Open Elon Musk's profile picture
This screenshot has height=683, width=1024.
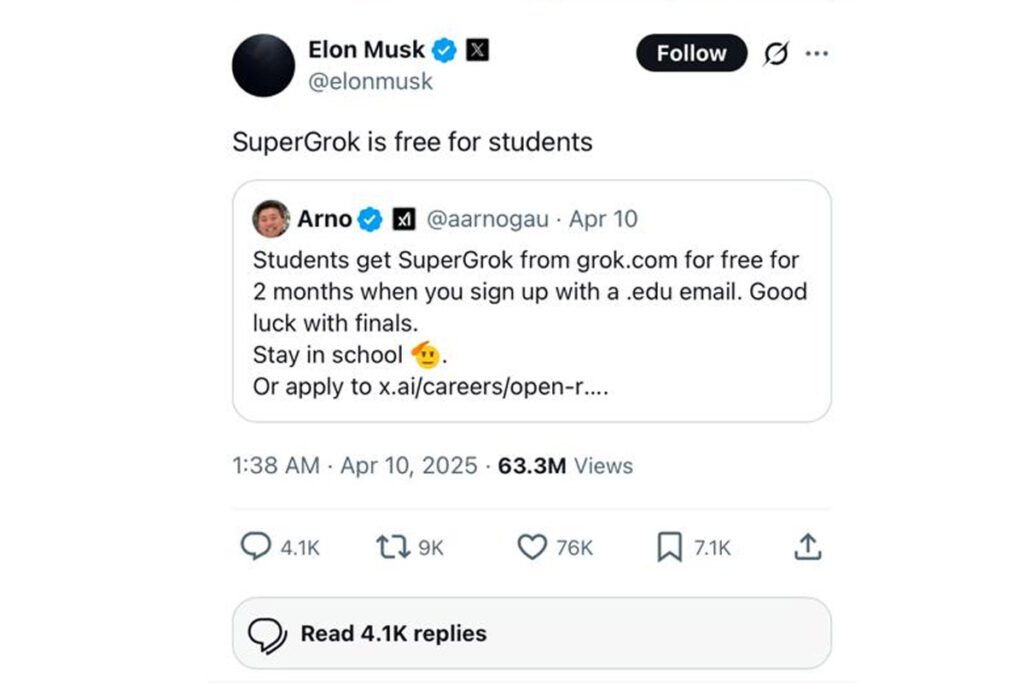point(263,65)
